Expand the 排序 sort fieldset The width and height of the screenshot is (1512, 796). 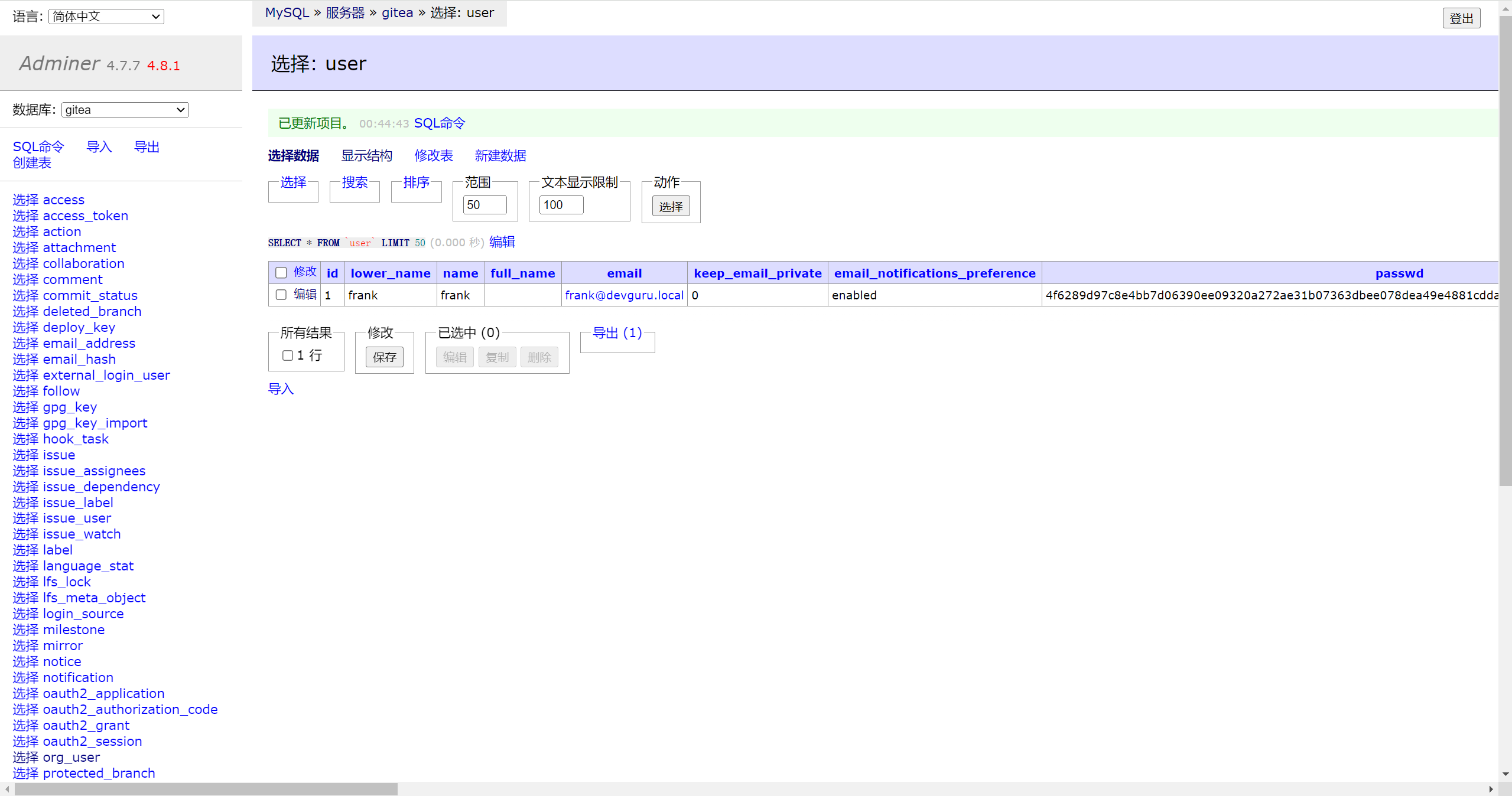(416, 182)
